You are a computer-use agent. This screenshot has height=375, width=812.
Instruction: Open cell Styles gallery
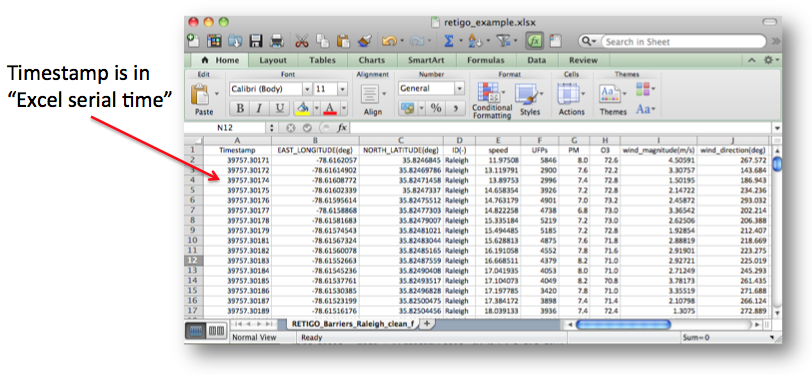pos(530,99)
